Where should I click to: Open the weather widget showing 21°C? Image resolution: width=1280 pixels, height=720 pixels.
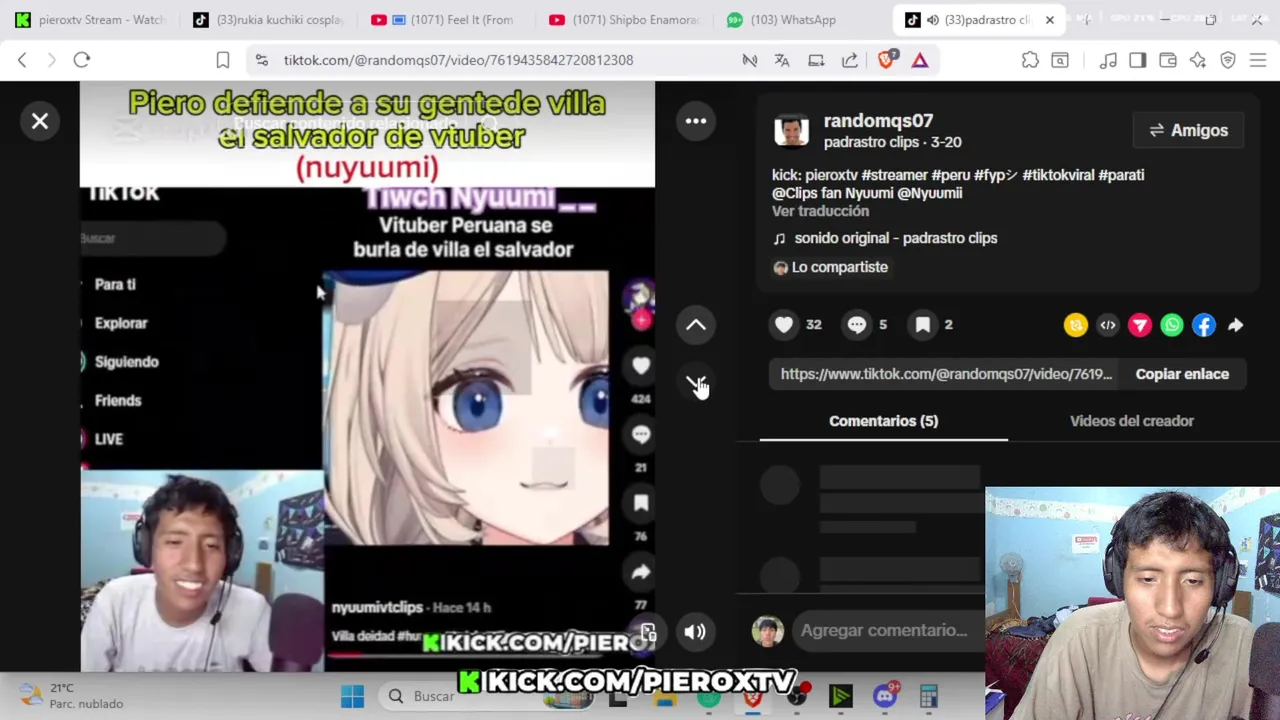[x=72, y=696]
